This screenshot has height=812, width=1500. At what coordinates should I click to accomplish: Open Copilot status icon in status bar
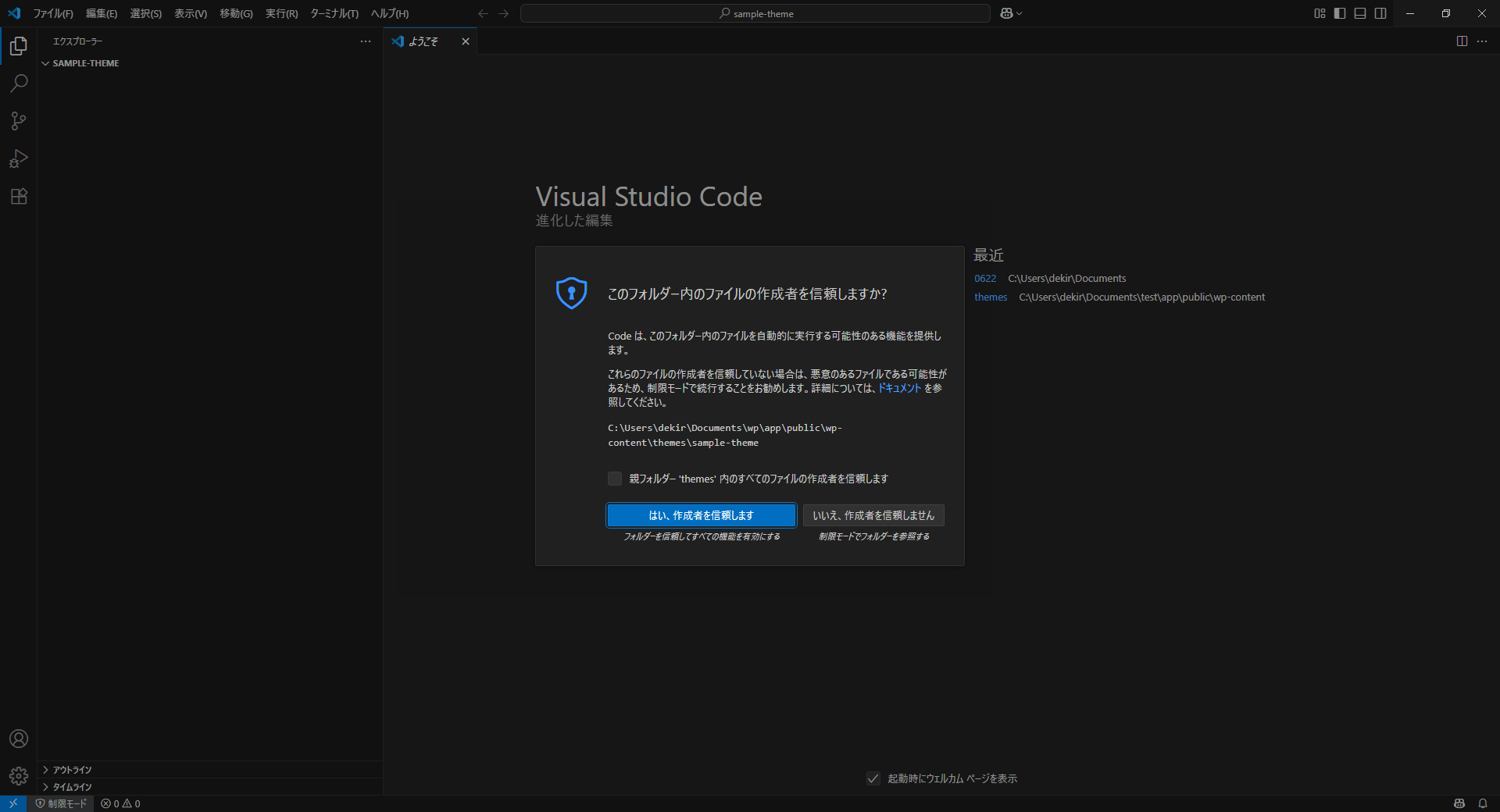pos(1459,803)
